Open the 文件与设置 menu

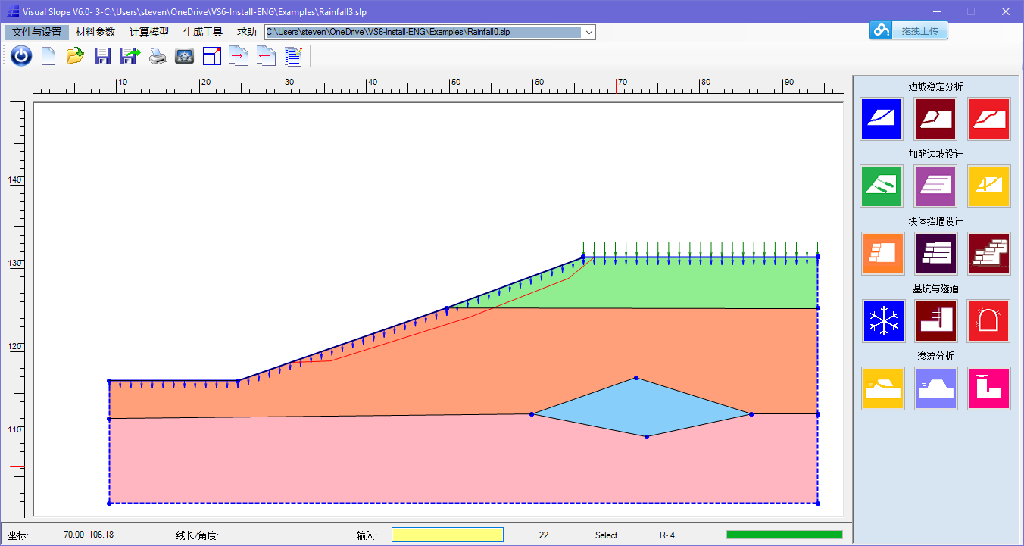[37, 32]
